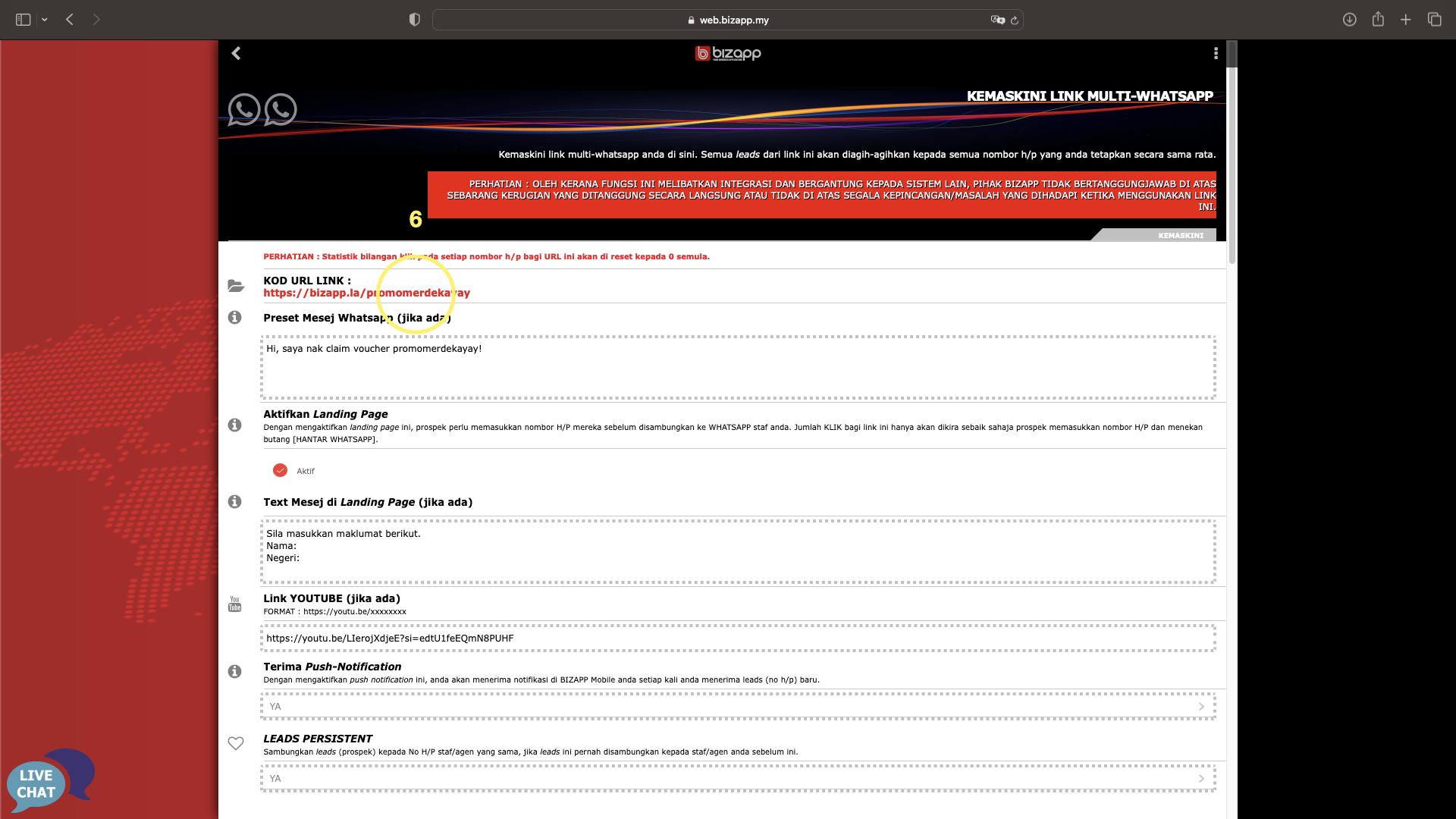Click the folder icon beside KOD URL LINK
Image resolution: width=1456 pixels, height=819 pixels.
[236, 286]
